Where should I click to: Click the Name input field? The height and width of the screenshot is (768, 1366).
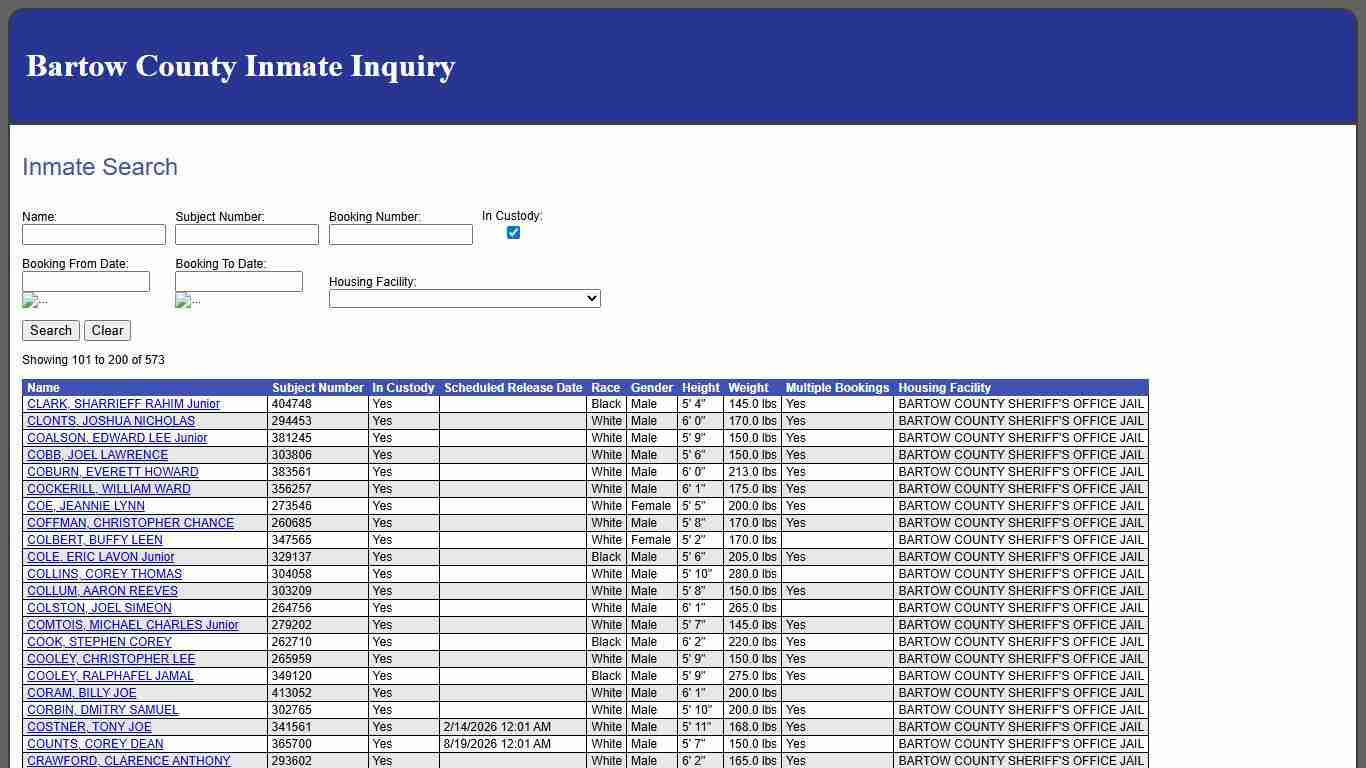point(93,234)
